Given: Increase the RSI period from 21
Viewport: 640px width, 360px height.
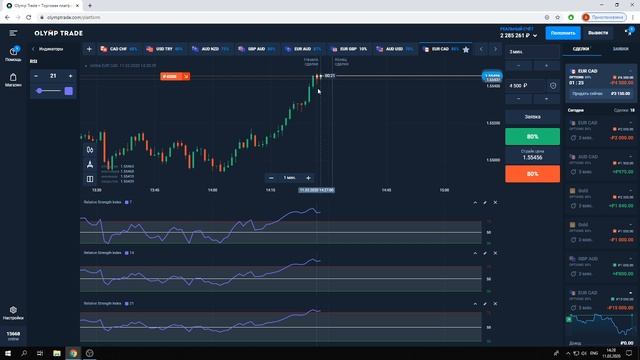Looking at the screenshot, I should pos(71,76).
